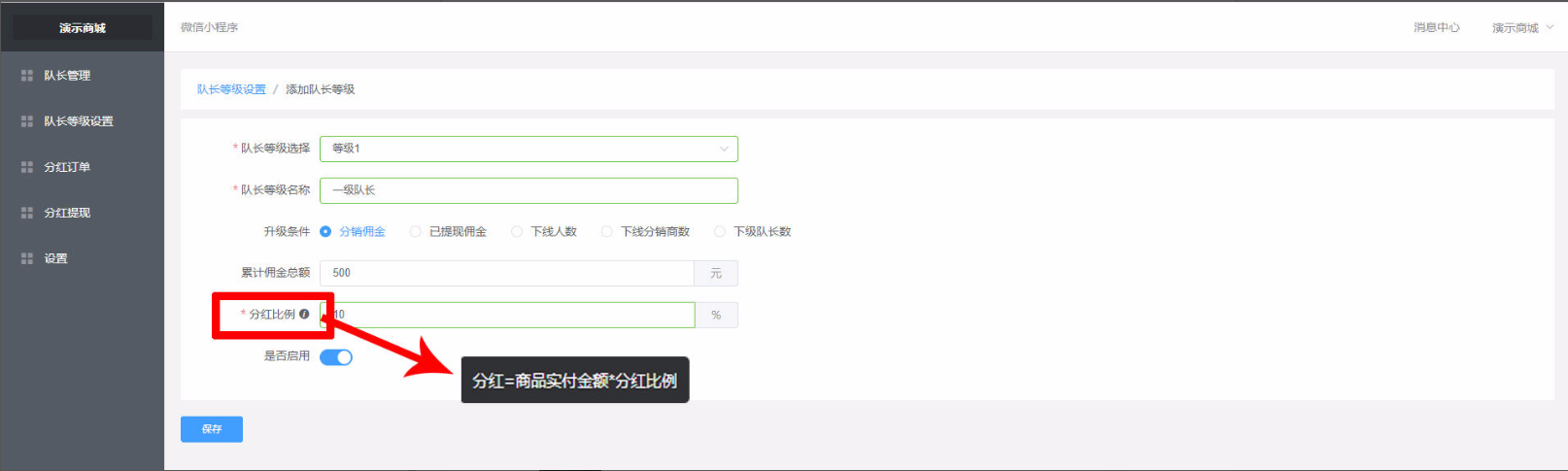Click the % unit suffix
The width and height of the screenshot is (1568, 471).
pos(716,315)
